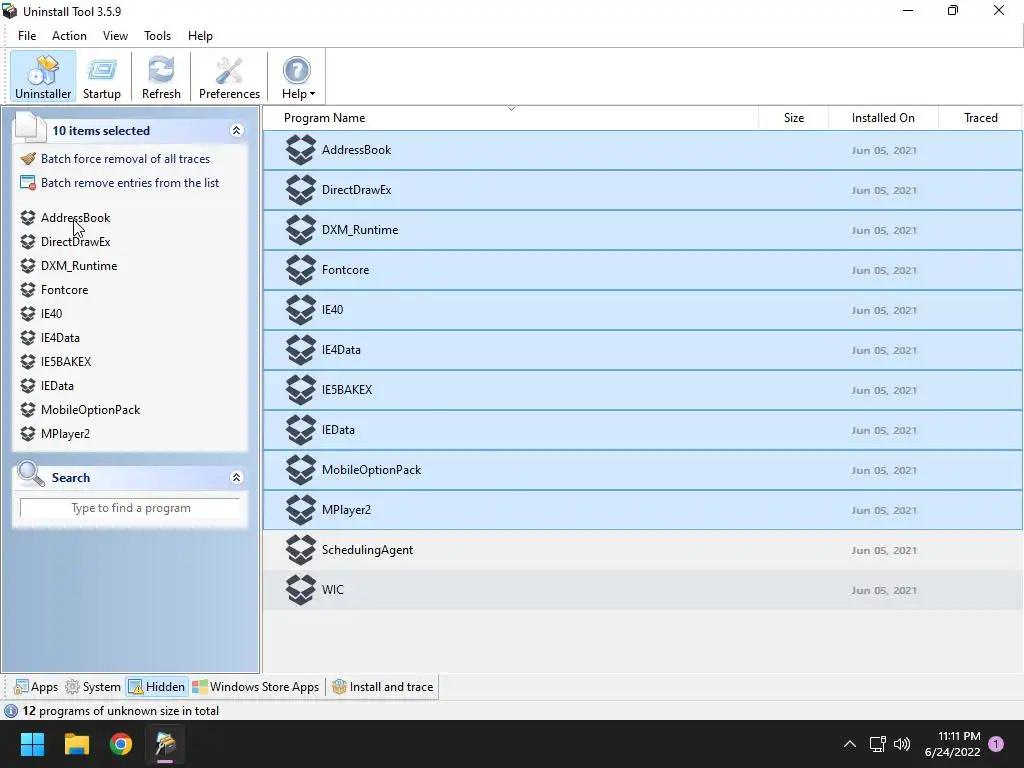This screenshot has width=1024, height=768.
Task: Click DXM_Runtime package icon in program list
Action: (x=301, y=230)
